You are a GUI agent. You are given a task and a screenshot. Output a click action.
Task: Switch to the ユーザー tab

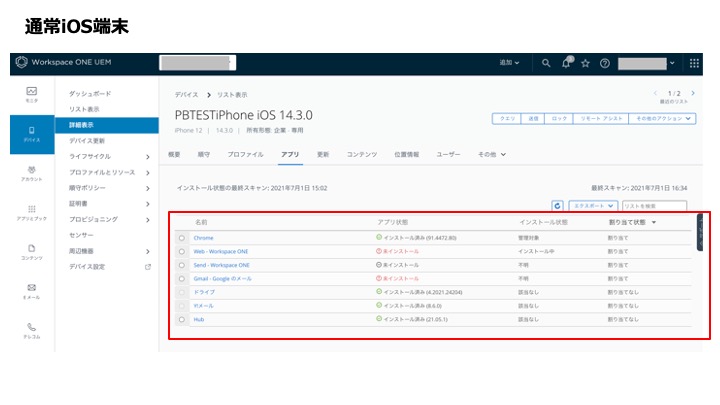(x=448, y=154)
